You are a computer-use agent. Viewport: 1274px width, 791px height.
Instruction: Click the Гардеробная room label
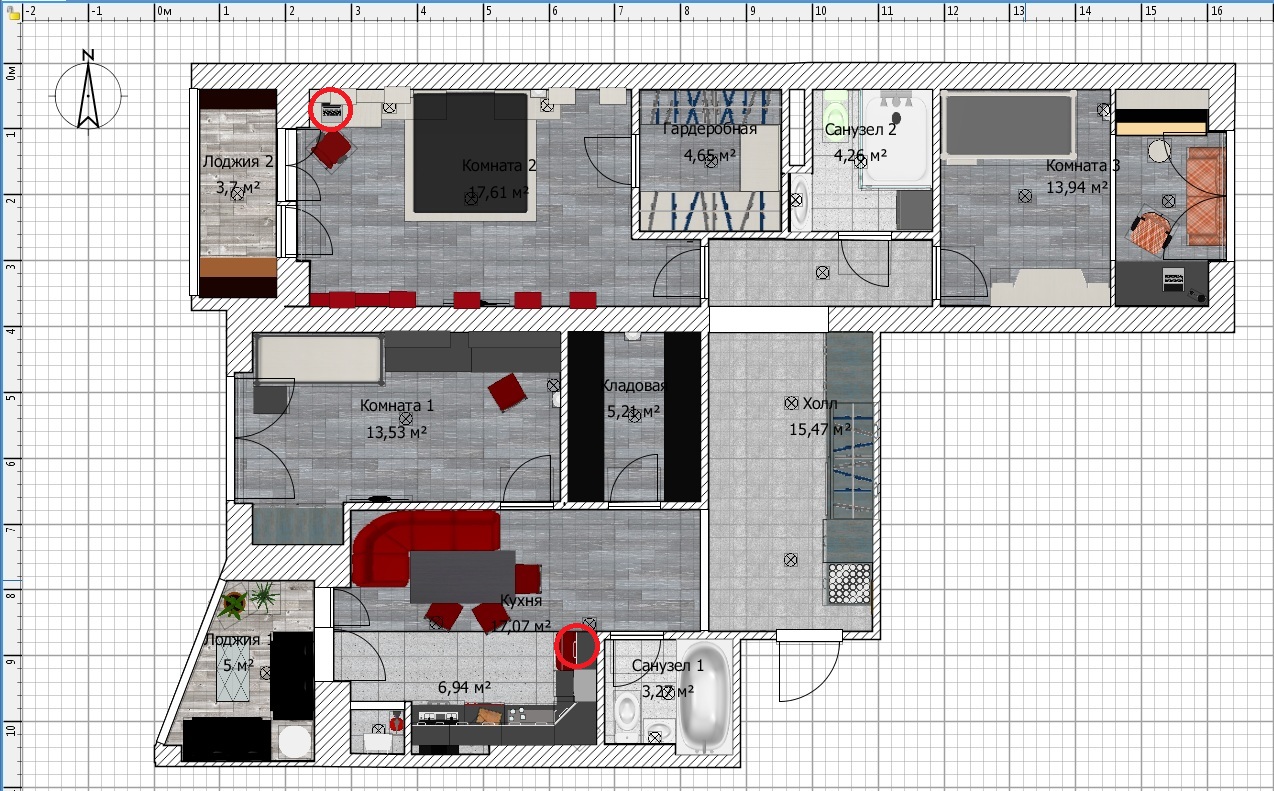(x=709, y=129)
